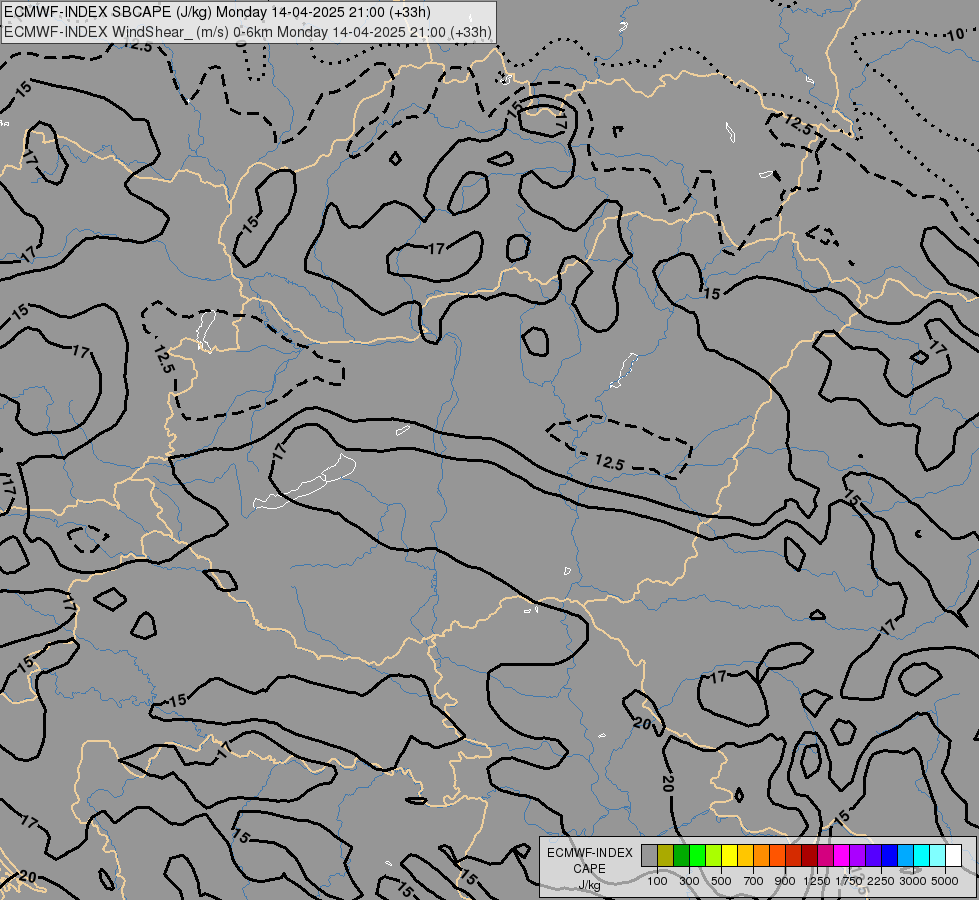
Task: Click the J/kg unit label in the legend
Action: click(x=589, y=885)
